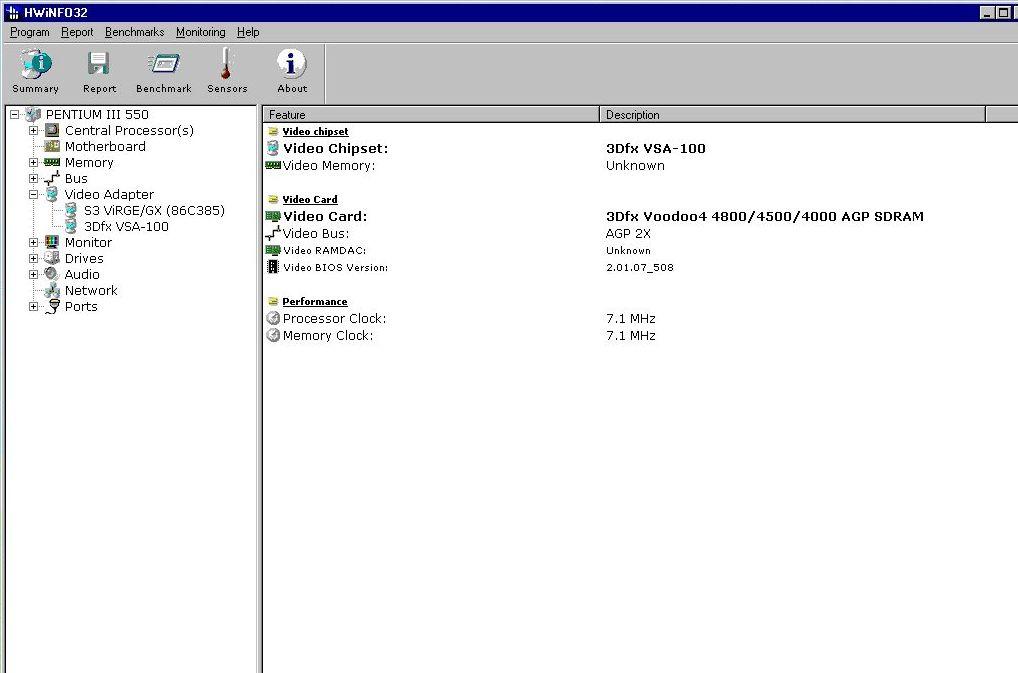Click the Audio speaker tree icon
Viewport: 1018px width, 673px height.
tap(52, 274)
